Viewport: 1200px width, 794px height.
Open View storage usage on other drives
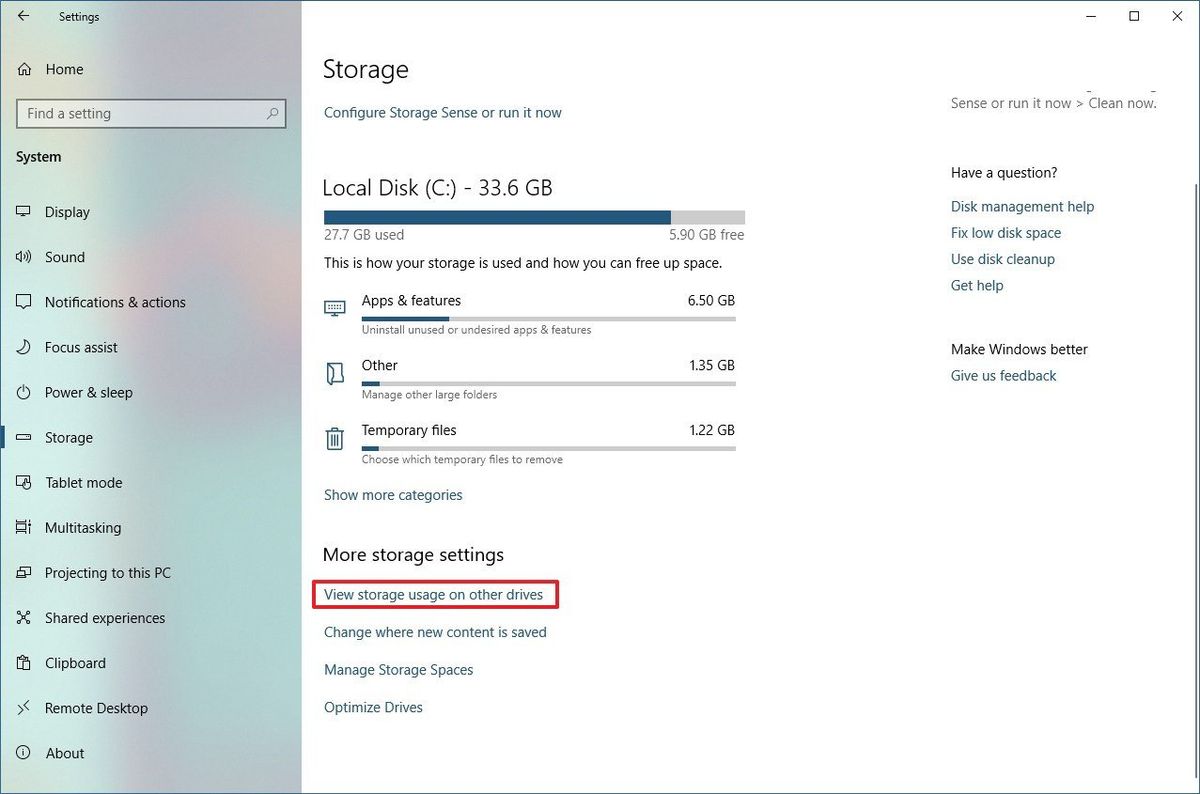(435, 594)
